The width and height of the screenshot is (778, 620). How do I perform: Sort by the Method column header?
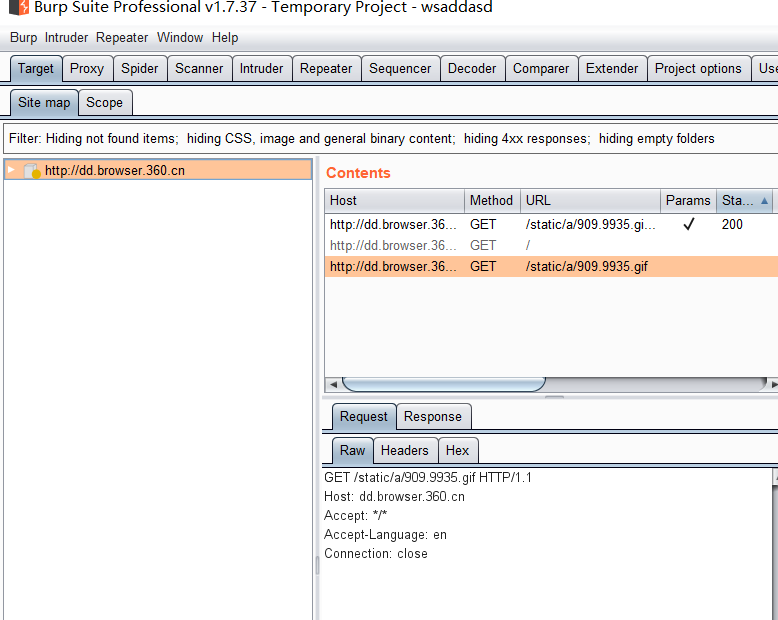pyautogui.click(x=492, y=201)
